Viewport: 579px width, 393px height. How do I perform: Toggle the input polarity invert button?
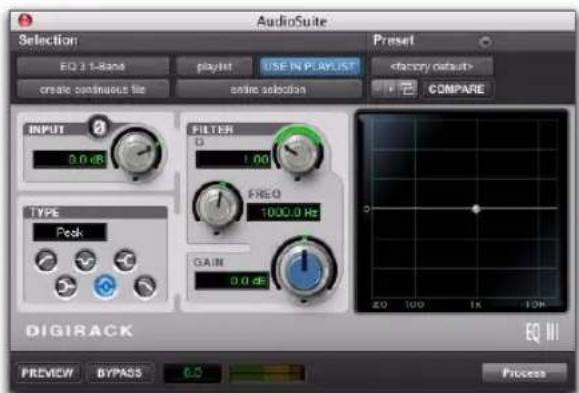pos(99,127)
